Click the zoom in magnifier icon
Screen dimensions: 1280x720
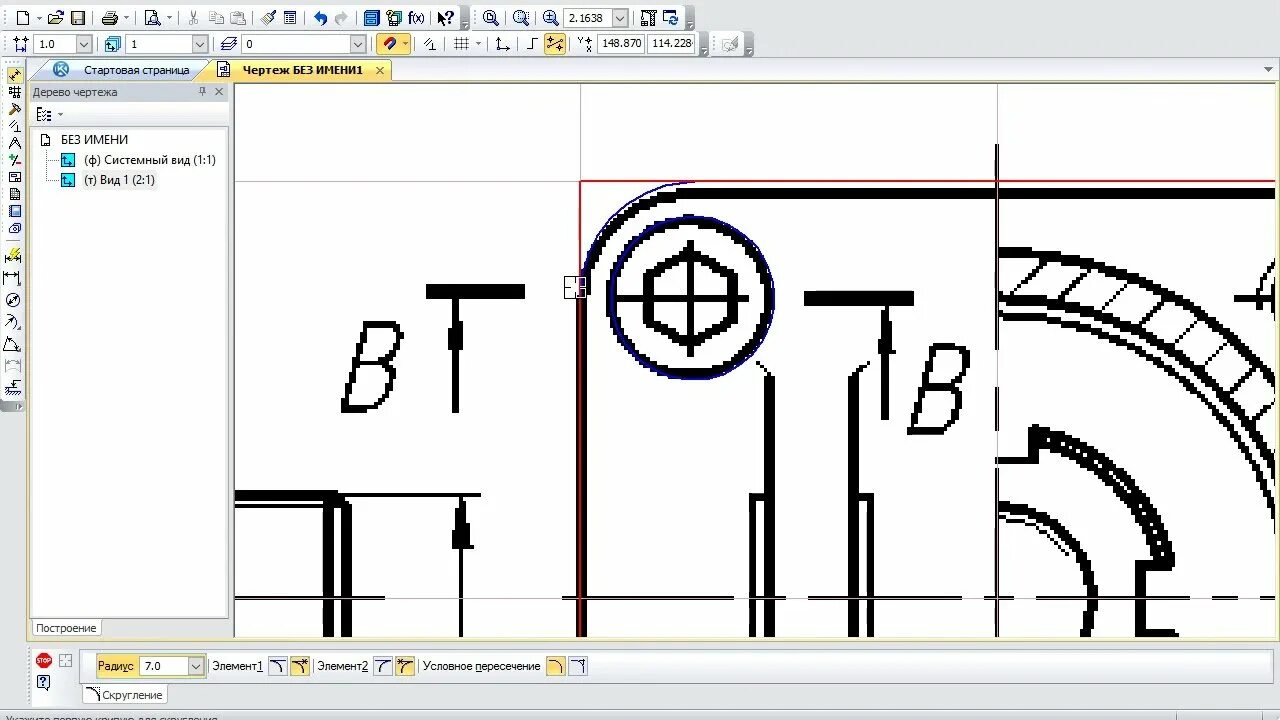(x=550, y=18)
